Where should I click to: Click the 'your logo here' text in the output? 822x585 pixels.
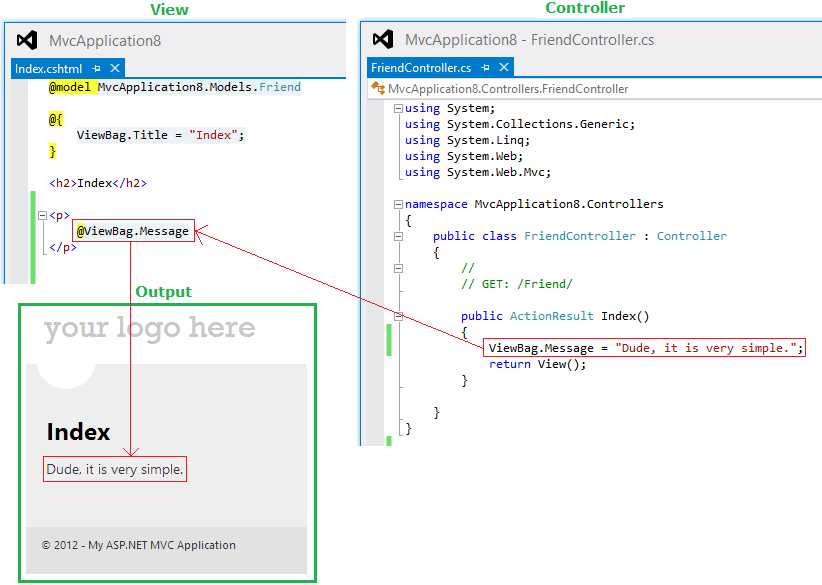pos(149,329)
